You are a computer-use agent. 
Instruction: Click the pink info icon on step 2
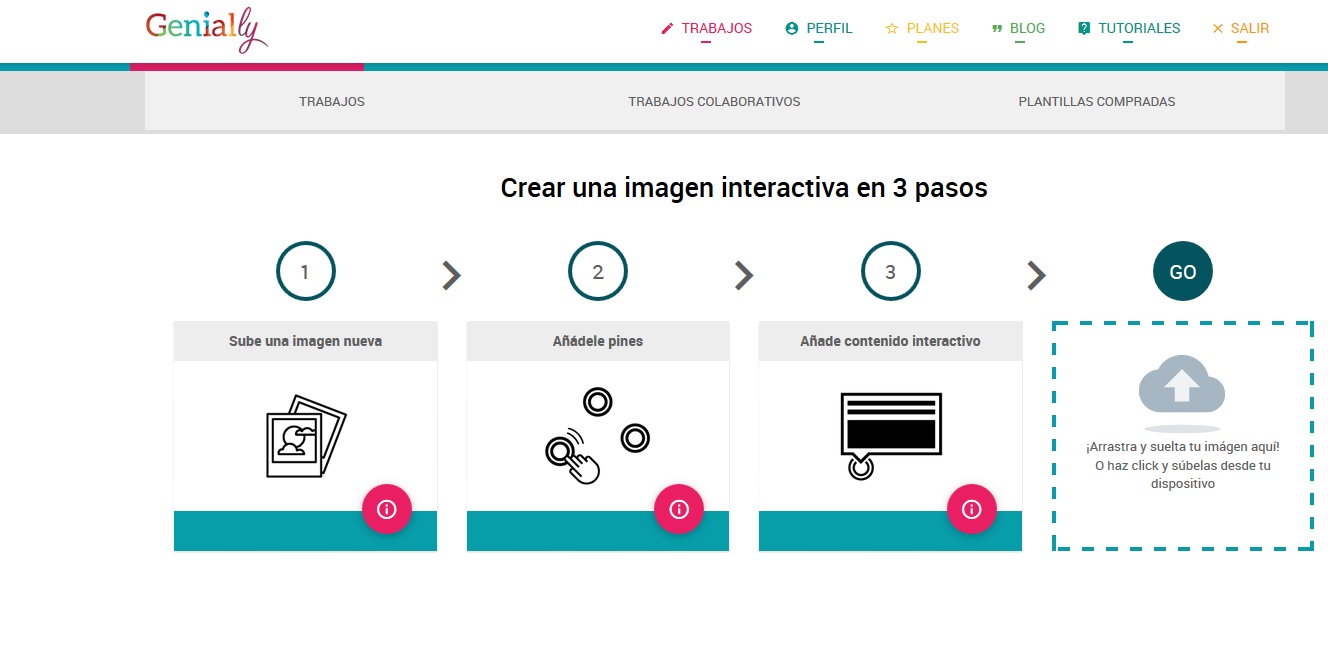pos(680,509)
